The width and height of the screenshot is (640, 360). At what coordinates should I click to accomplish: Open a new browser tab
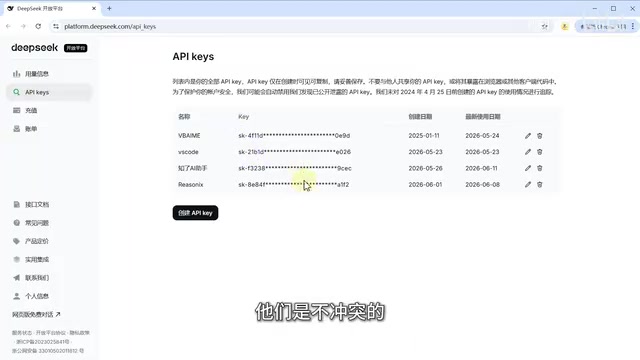tap(109, 8)
